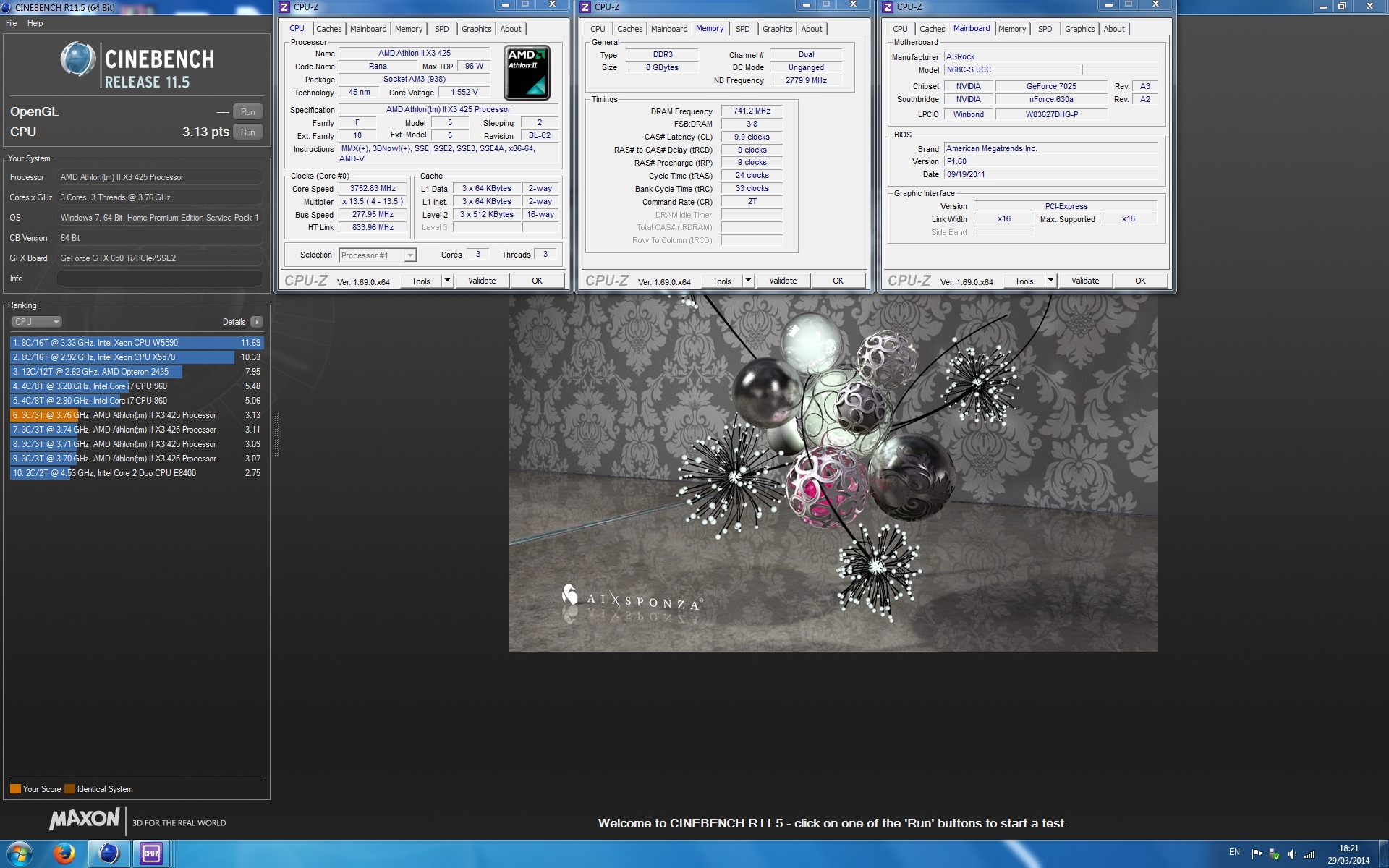
Task: Select ranking row 10 Core 2 Duo E8400
Action: tap(136, 473)
